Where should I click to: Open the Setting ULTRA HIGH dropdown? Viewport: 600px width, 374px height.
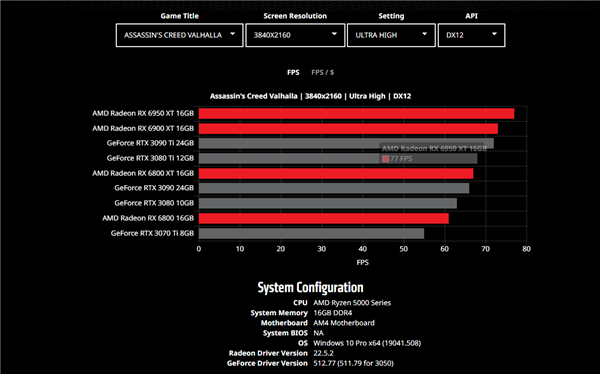(x=391, y=35)
